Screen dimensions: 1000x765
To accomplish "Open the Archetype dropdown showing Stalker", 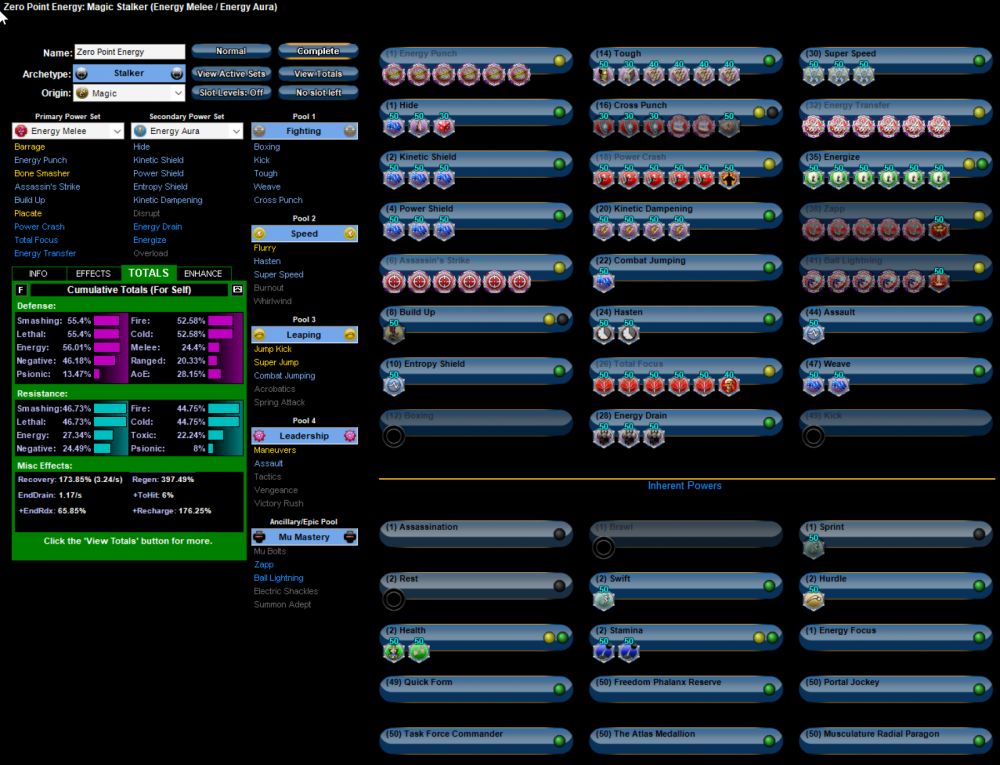I will click(x=128, y=72).
